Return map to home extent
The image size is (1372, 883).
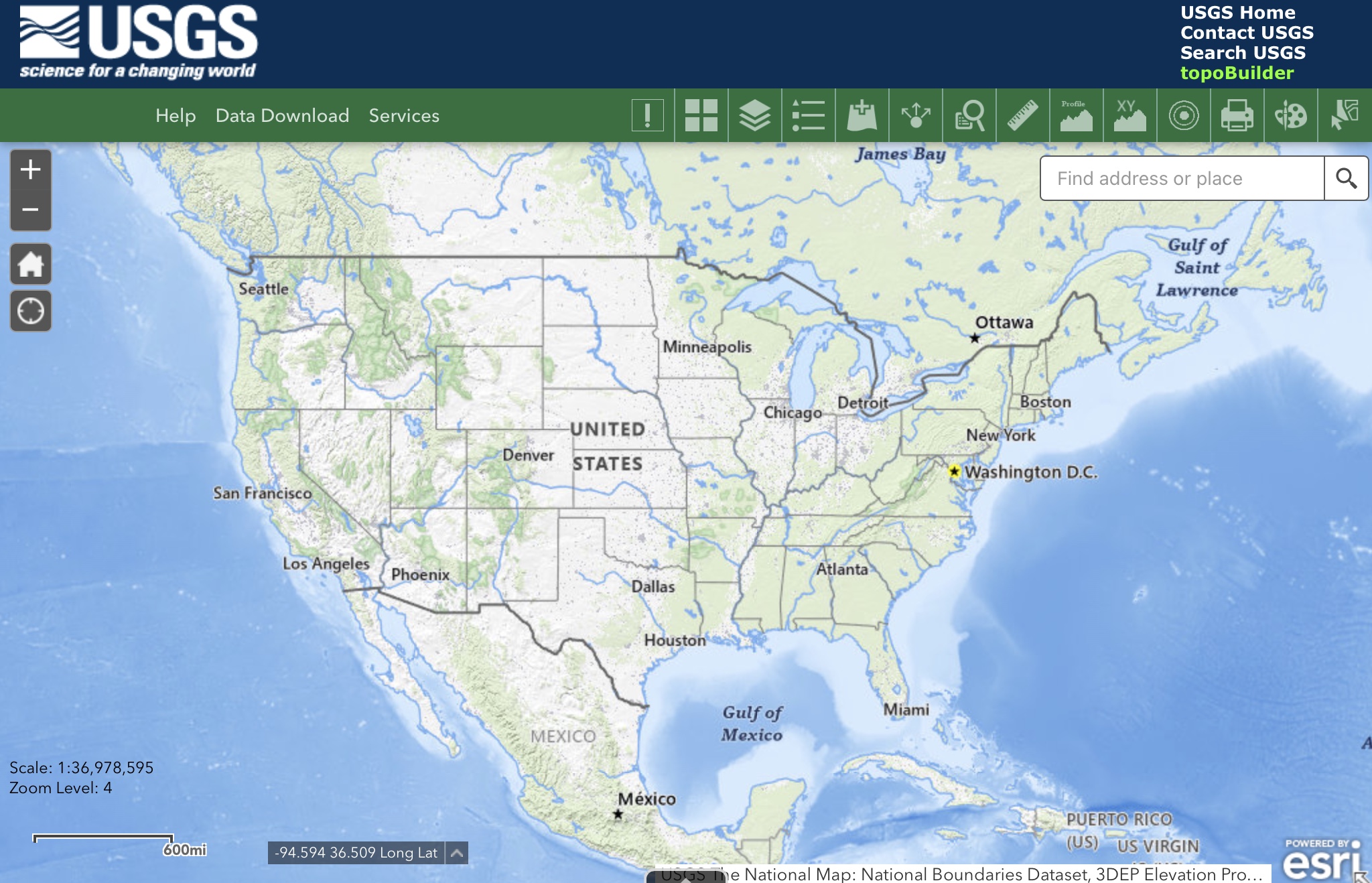(x=30, y=264)
